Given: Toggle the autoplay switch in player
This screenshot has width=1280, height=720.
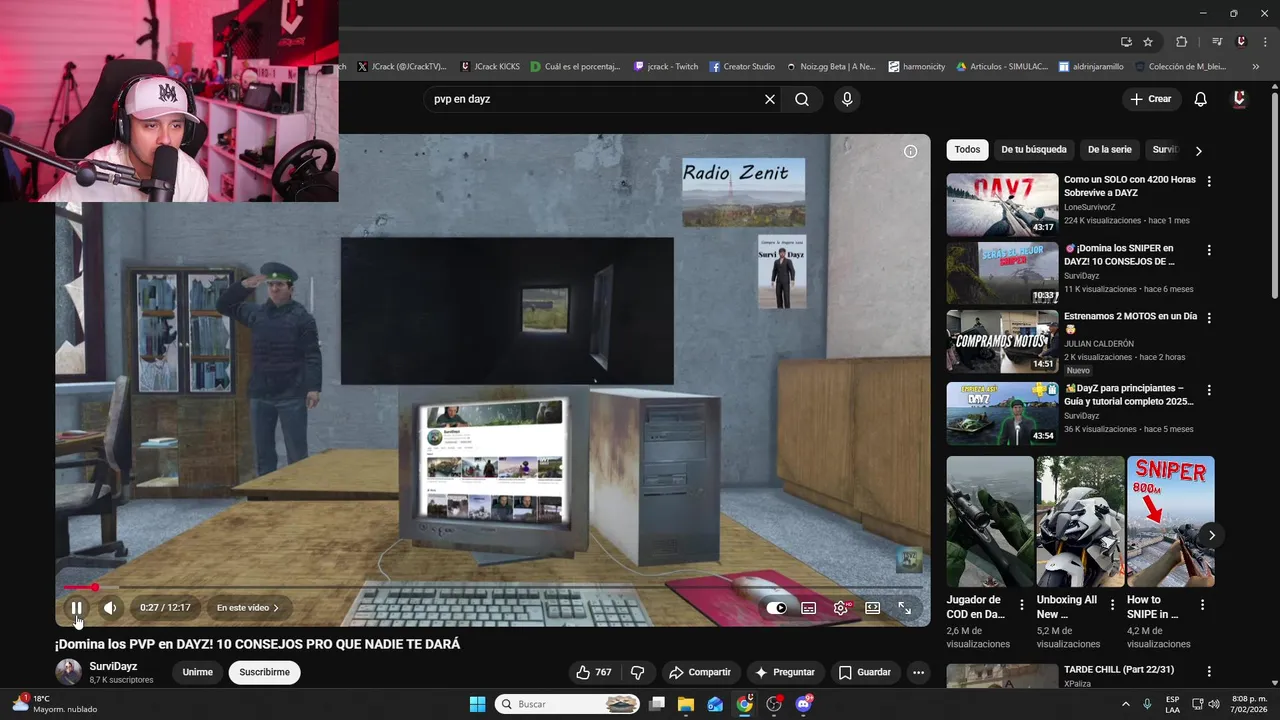Looking at the screenshot, I should pyautogui.click(x=776, y=607).
